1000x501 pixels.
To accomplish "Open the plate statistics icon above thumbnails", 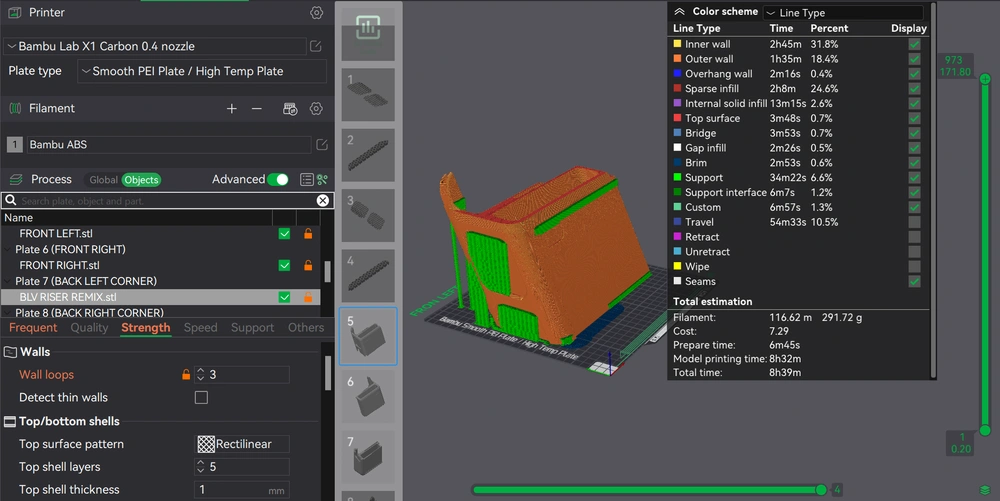I will pos(368,28).
